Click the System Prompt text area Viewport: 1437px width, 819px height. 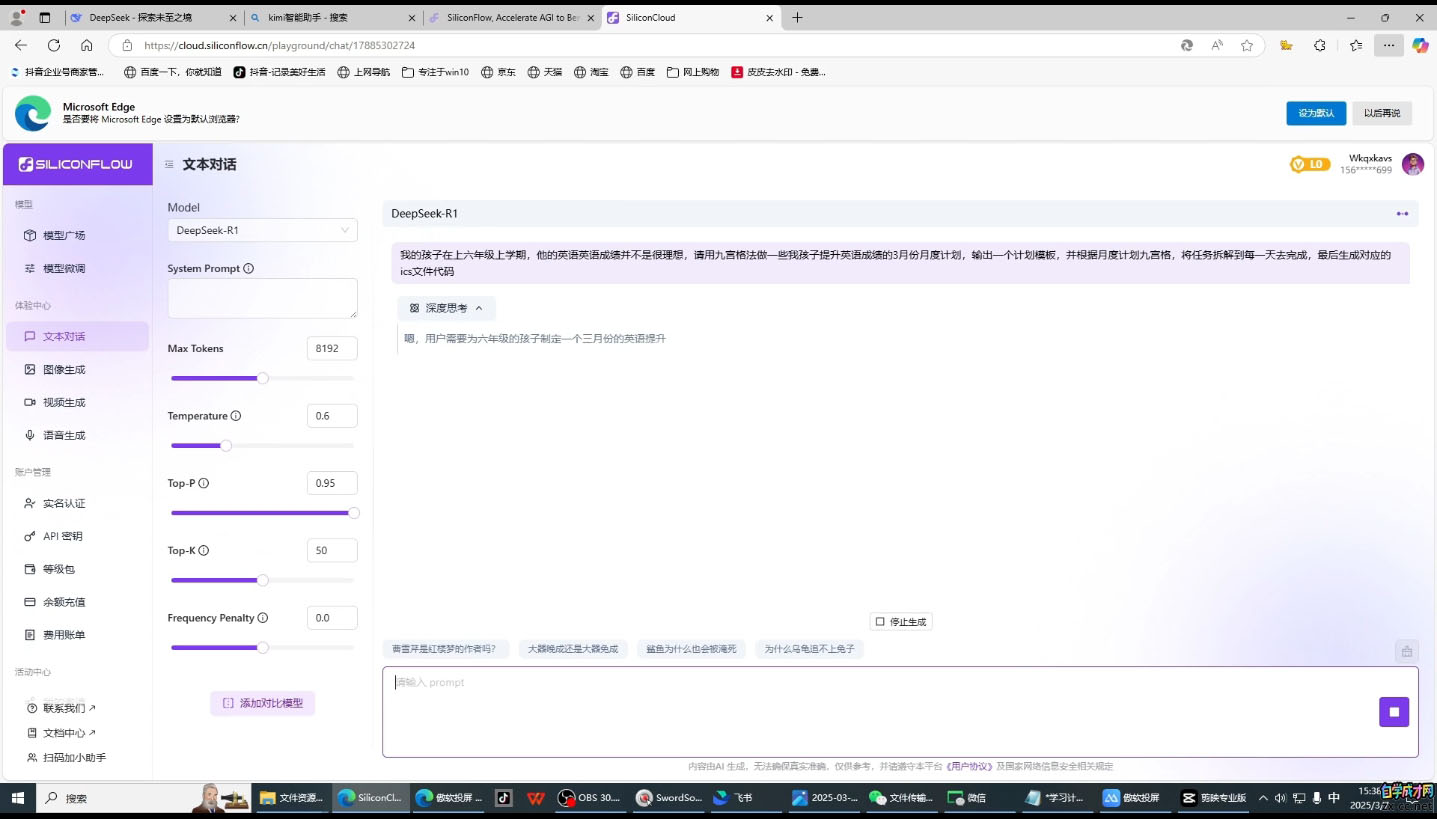(x=262, y=298)
